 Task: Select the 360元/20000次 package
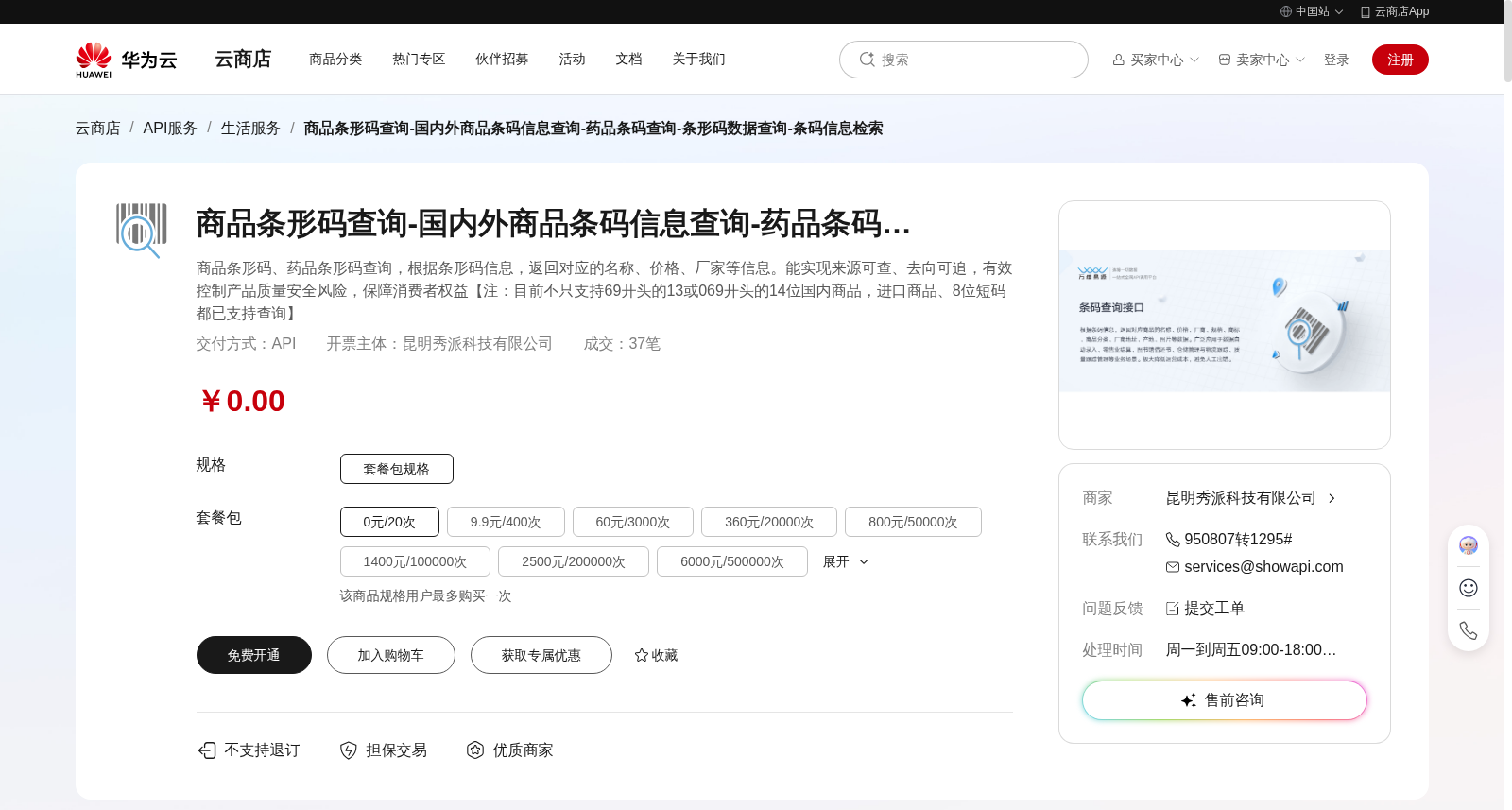pos(769,522)
